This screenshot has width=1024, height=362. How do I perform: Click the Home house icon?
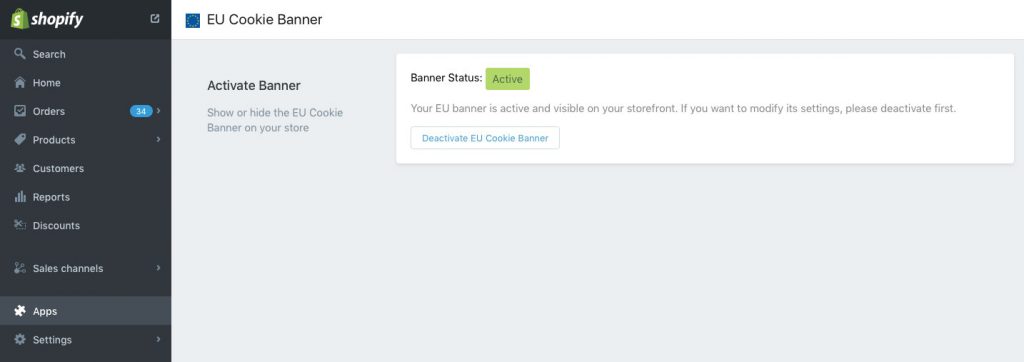click(20, 82)
